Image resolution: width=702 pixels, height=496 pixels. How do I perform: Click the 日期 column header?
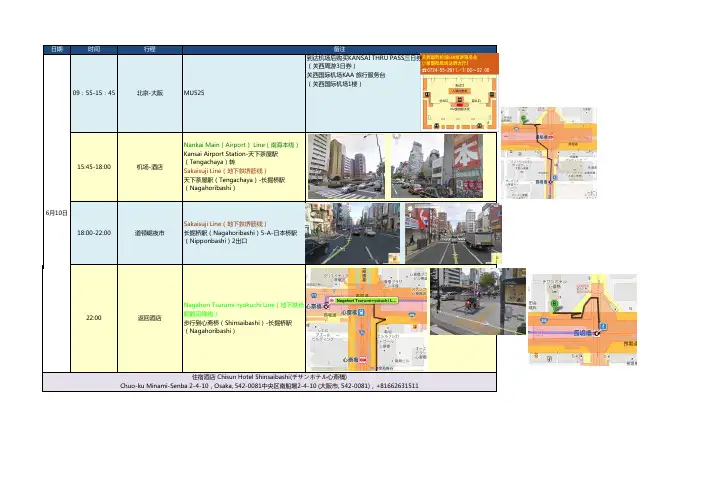coord(57,48)
